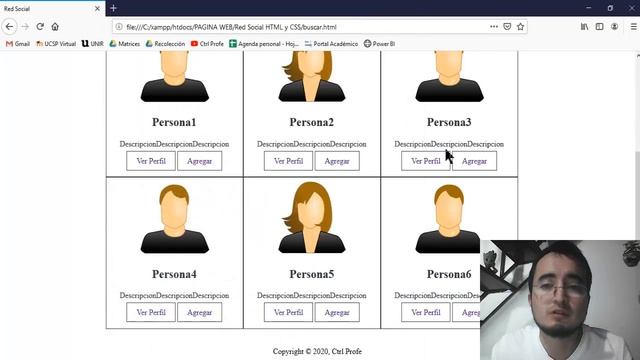Open the Firefox home page icon
The width and height of the screenshot is (640, 360).
[55, 27]
